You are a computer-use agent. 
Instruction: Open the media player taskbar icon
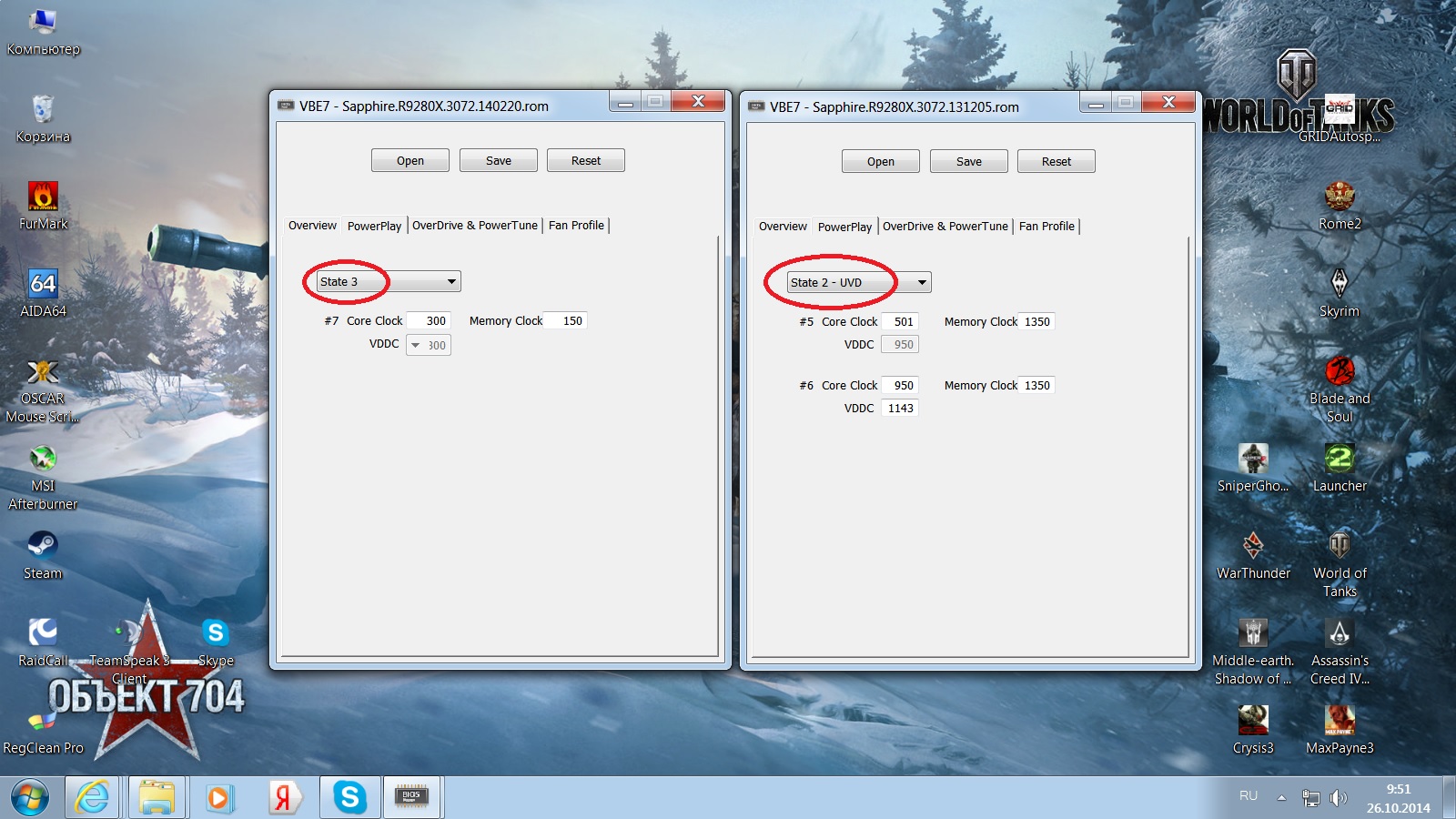tap(220, 797)
